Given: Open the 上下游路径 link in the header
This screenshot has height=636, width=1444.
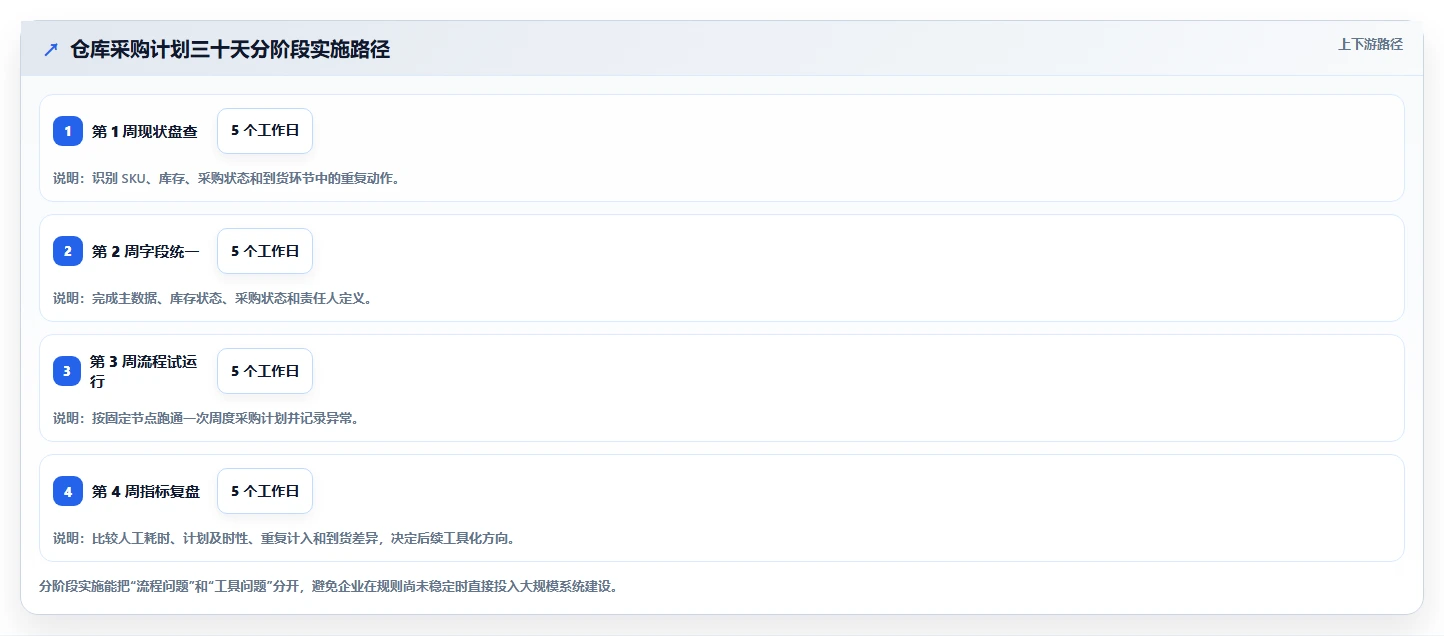Looking at the screenshot, I should [x=1370, y=44].
